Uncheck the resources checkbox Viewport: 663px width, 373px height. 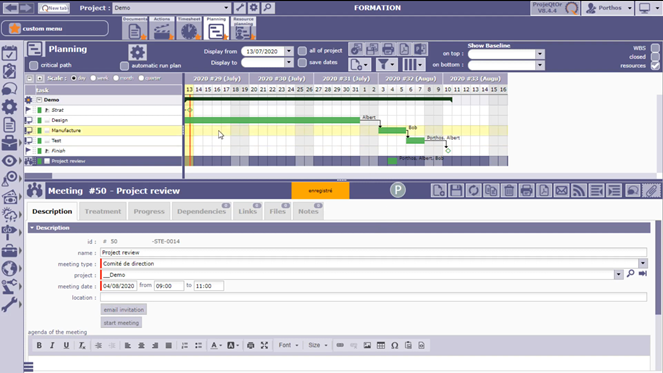point(655,66)
